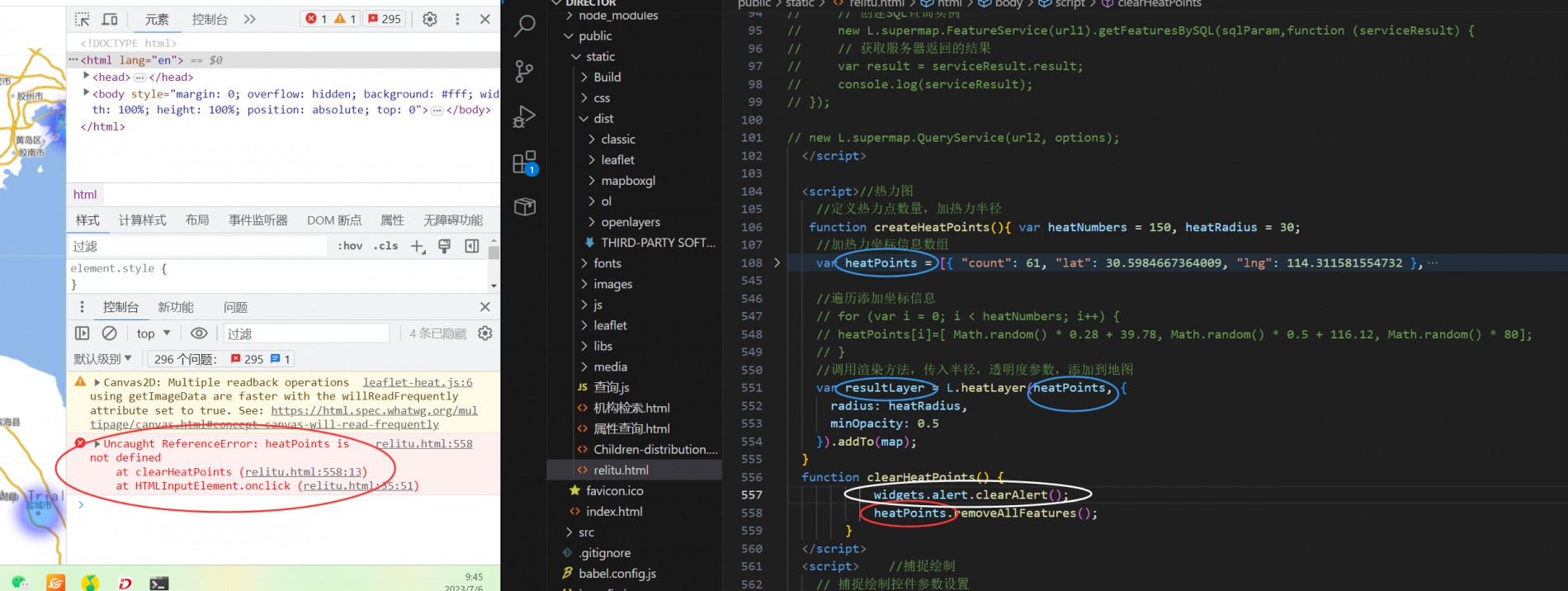Open the orange app icon in the taskbar
Screen dimensions: 1568x591
[x=55, y=584]
